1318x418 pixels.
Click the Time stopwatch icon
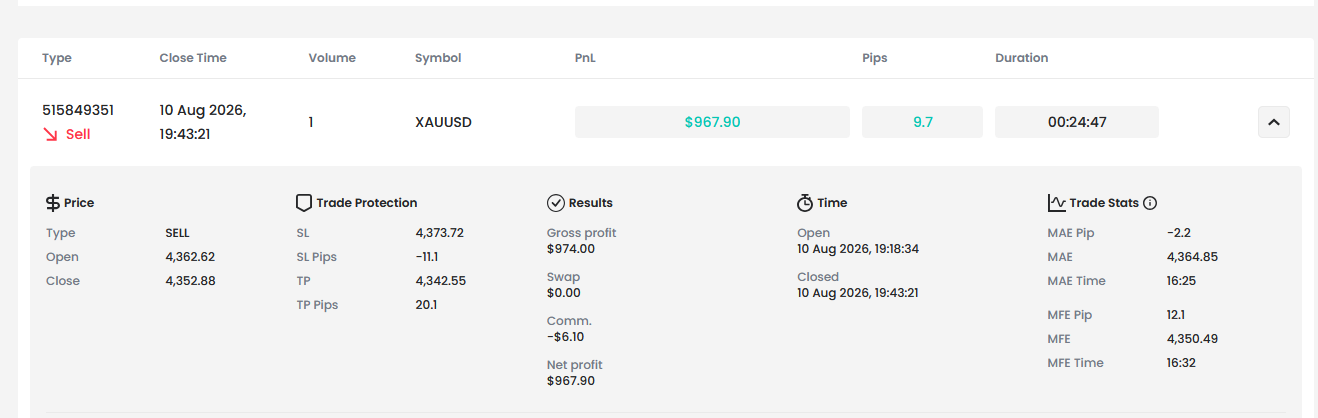point(805,203)
